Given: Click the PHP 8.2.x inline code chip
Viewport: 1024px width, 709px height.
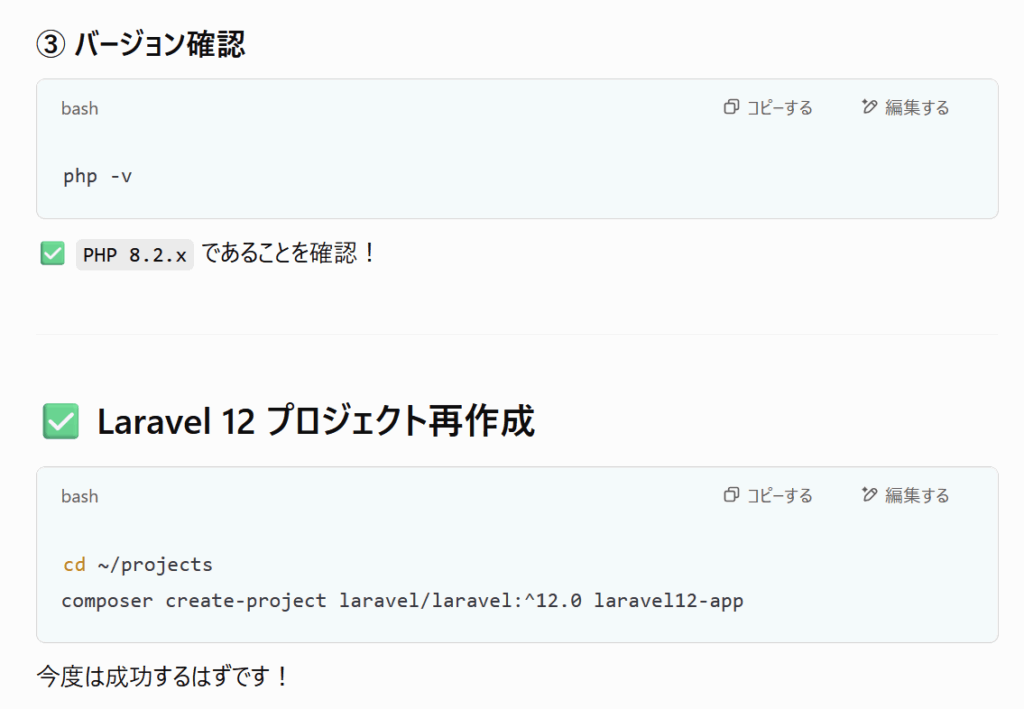Looking at the screenshot, I should (x=135, y=255).
